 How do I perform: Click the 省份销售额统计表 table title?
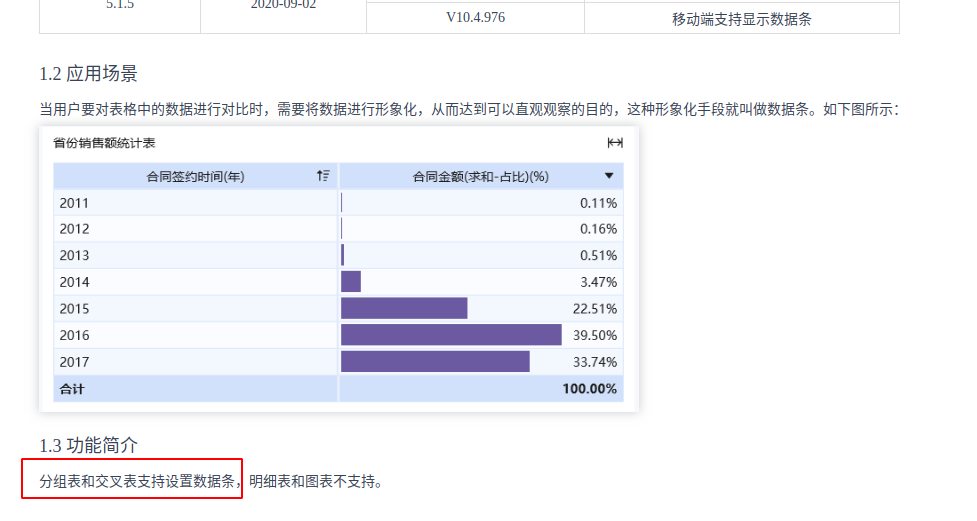[104, 143]
